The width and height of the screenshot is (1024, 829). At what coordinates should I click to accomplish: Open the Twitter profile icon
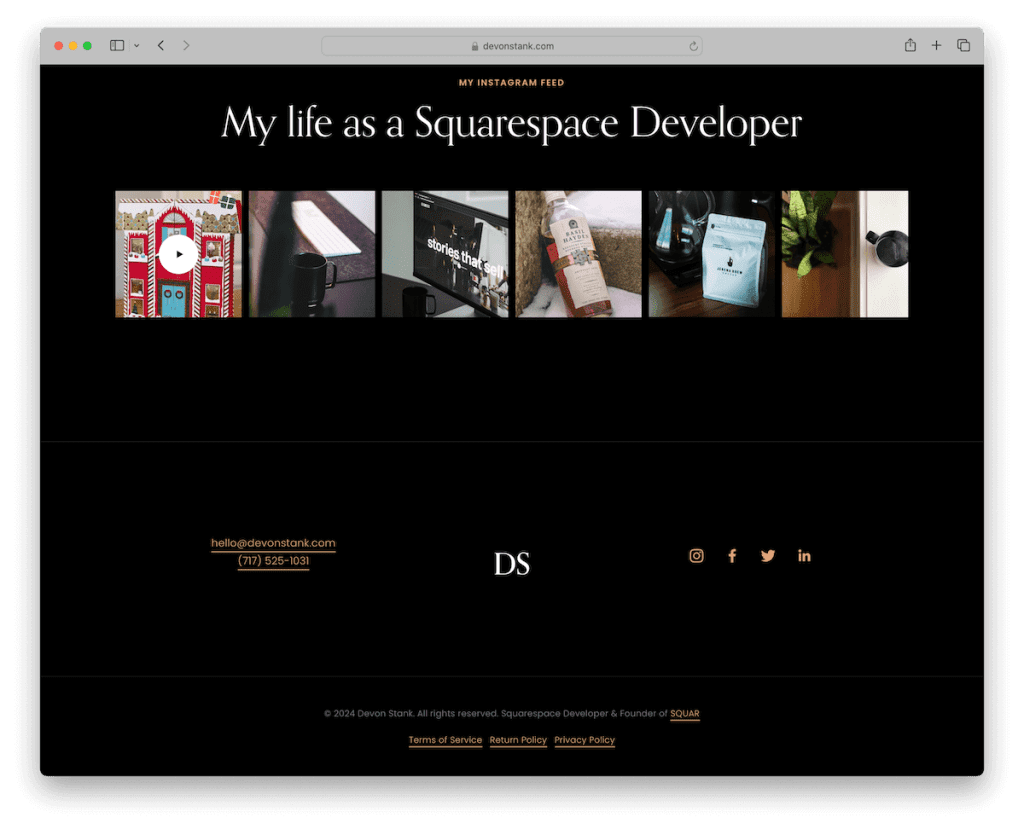click(768, 555)
